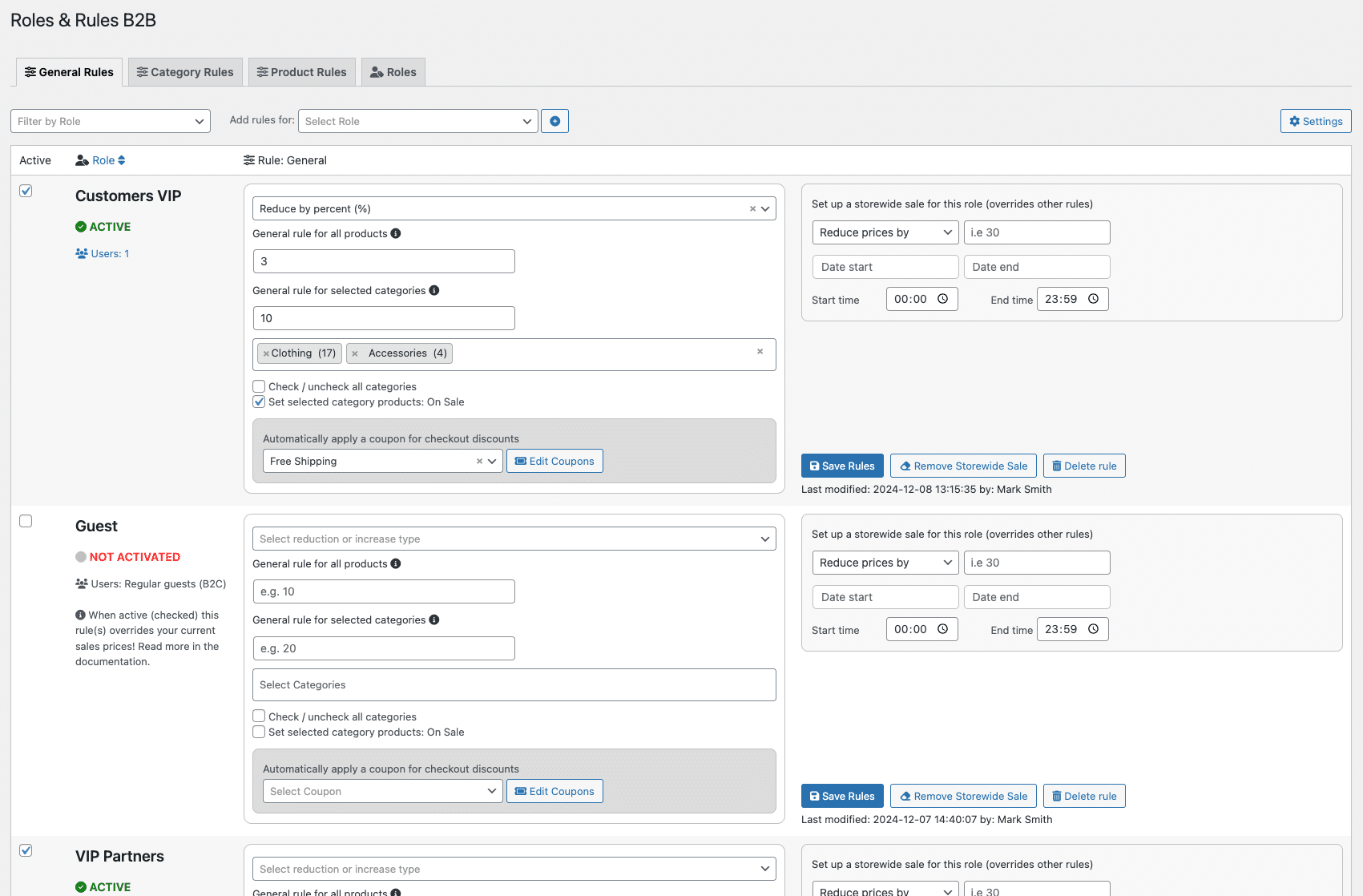Remove Storewide Sale for Guest role

point(963,796)
